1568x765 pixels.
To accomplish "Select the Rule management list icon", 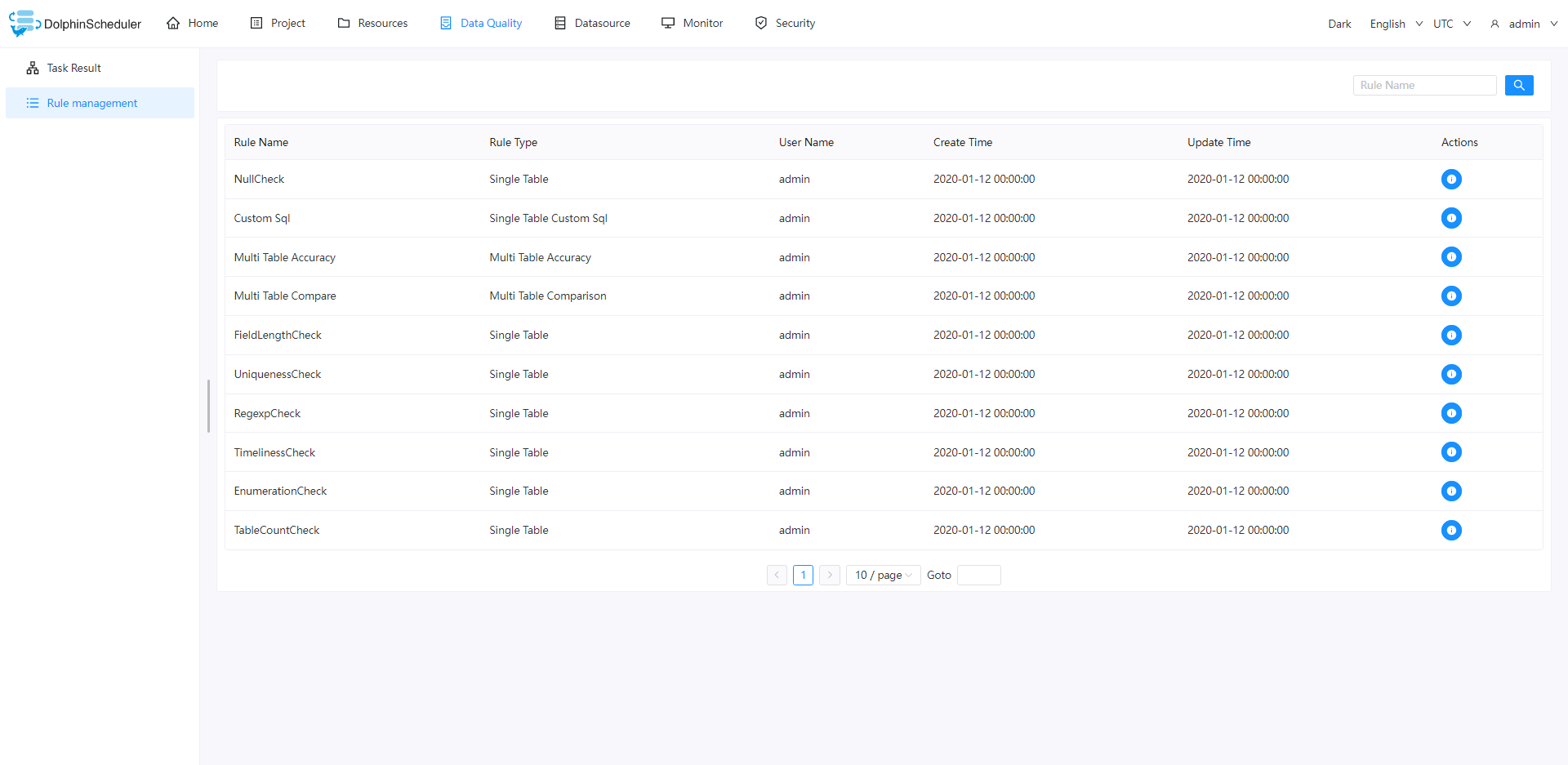I will [33, 103].
